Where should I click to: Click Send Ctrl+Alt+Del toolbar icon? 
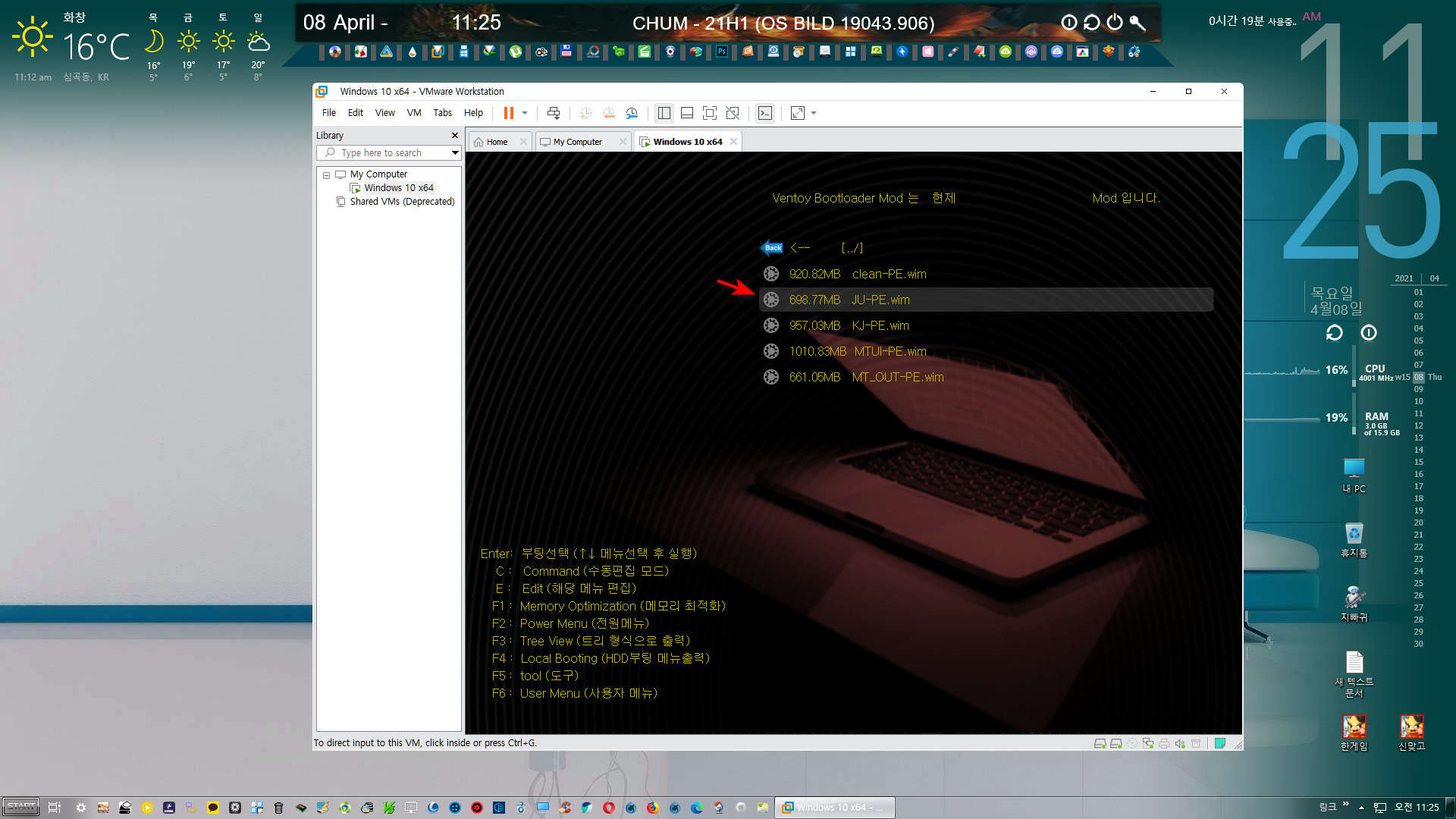tap(554, 113)
